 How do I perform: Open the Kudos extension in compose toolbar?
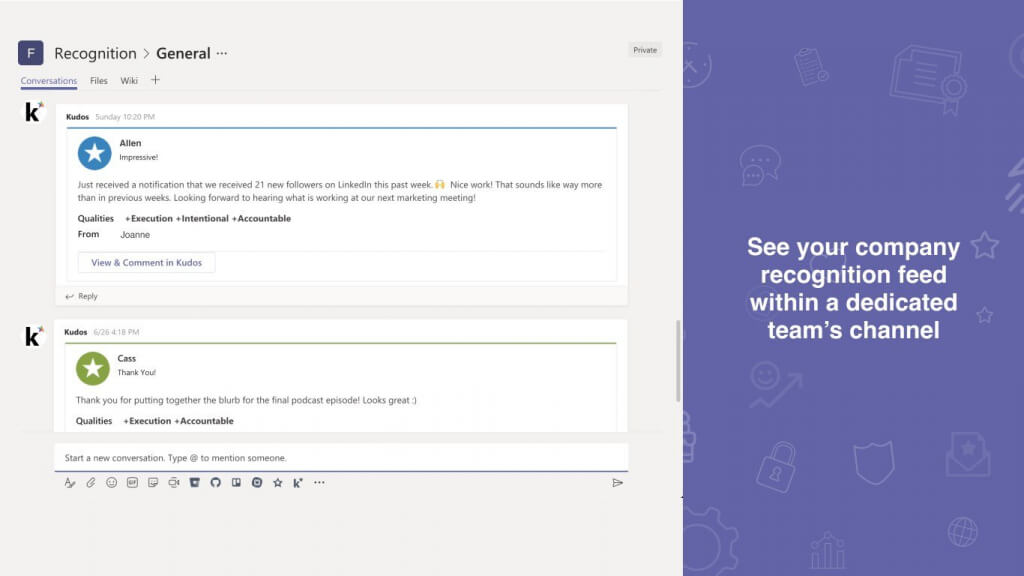tap(298, 483)
